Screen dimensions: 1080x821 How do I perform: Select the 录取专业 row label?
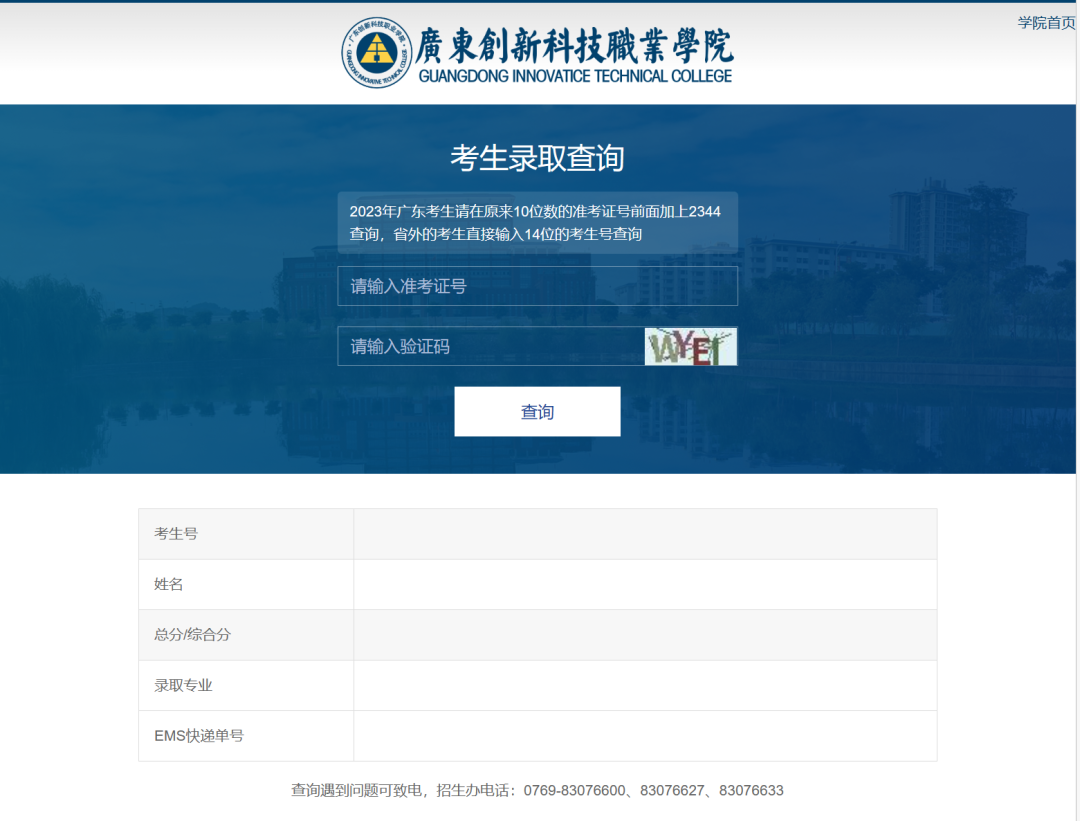click(x=183, y=685)
